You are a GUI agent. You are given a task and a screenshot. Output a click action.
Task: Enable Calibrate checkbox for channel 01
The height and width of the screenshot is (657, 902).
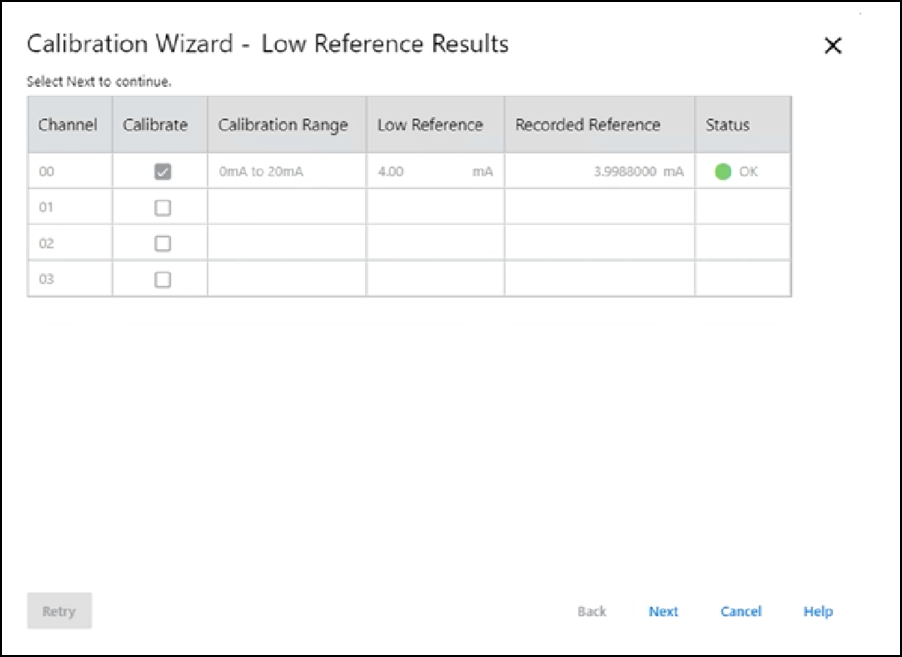pos(162,208)
